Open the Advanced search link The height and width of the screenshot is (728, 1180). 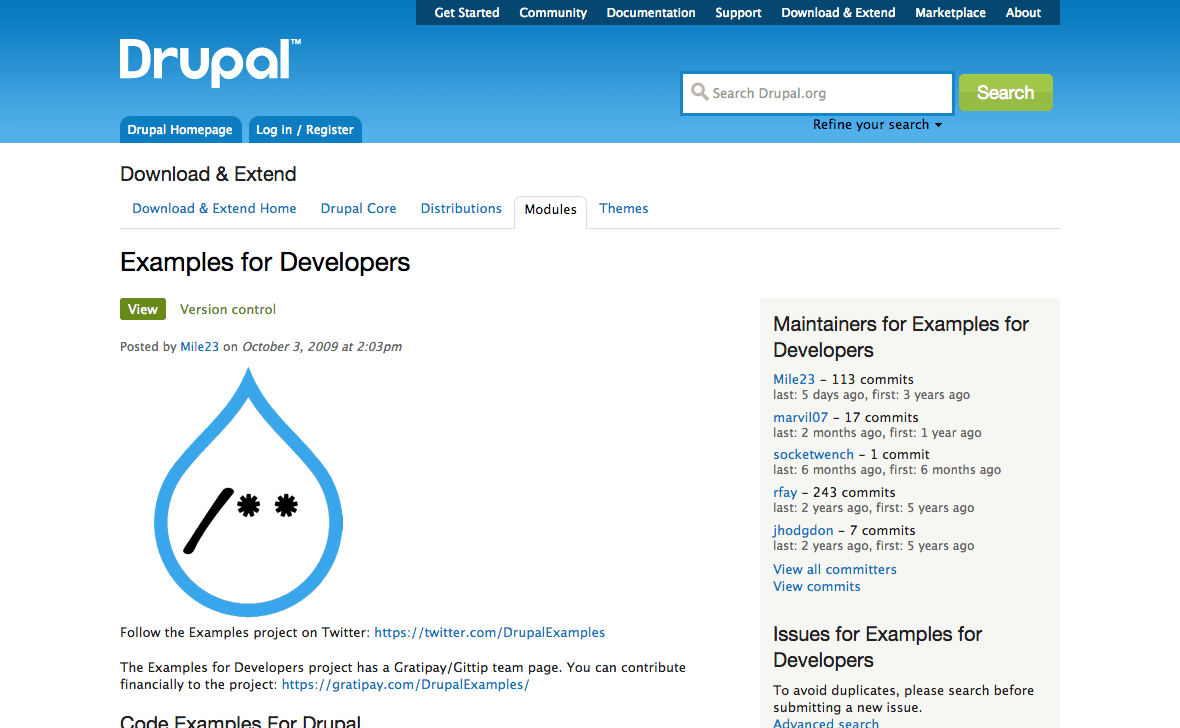pyautogui.click(x=826, y=723)
